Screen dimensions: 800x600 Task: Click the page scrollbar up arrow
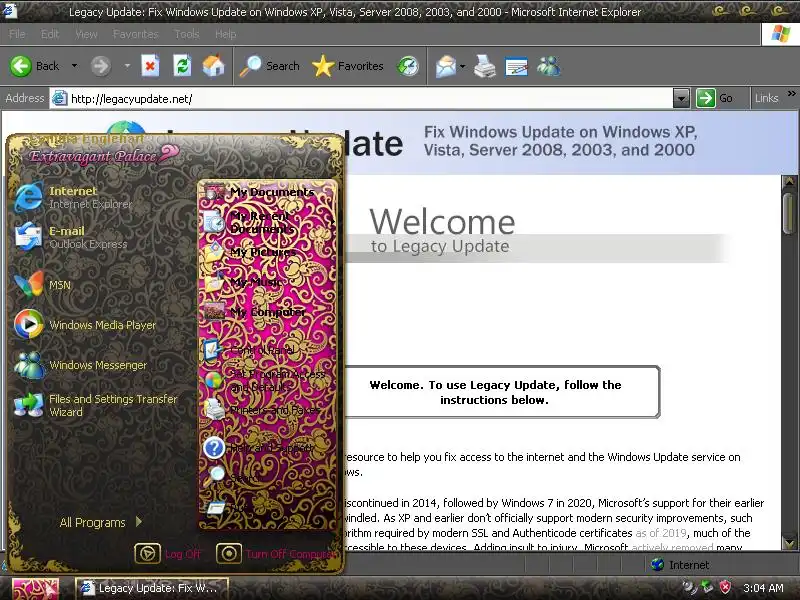(x=790, y=181)
